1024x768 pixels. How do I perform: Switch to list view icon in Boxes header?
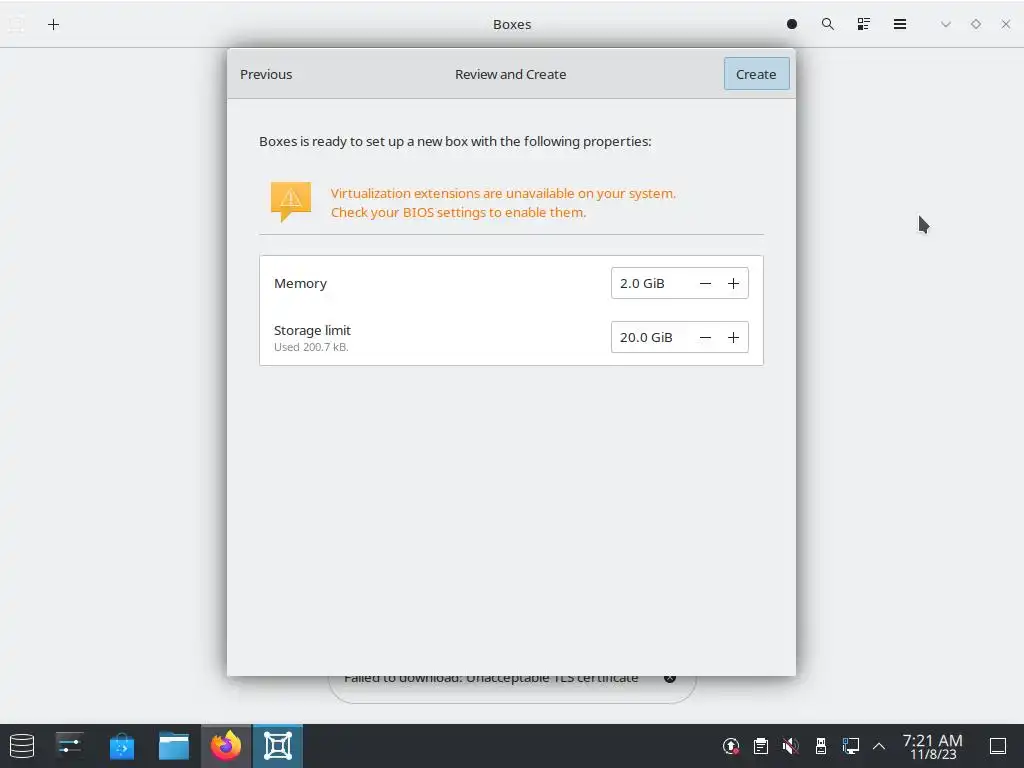pyautogui.click(x=863, y=24)
